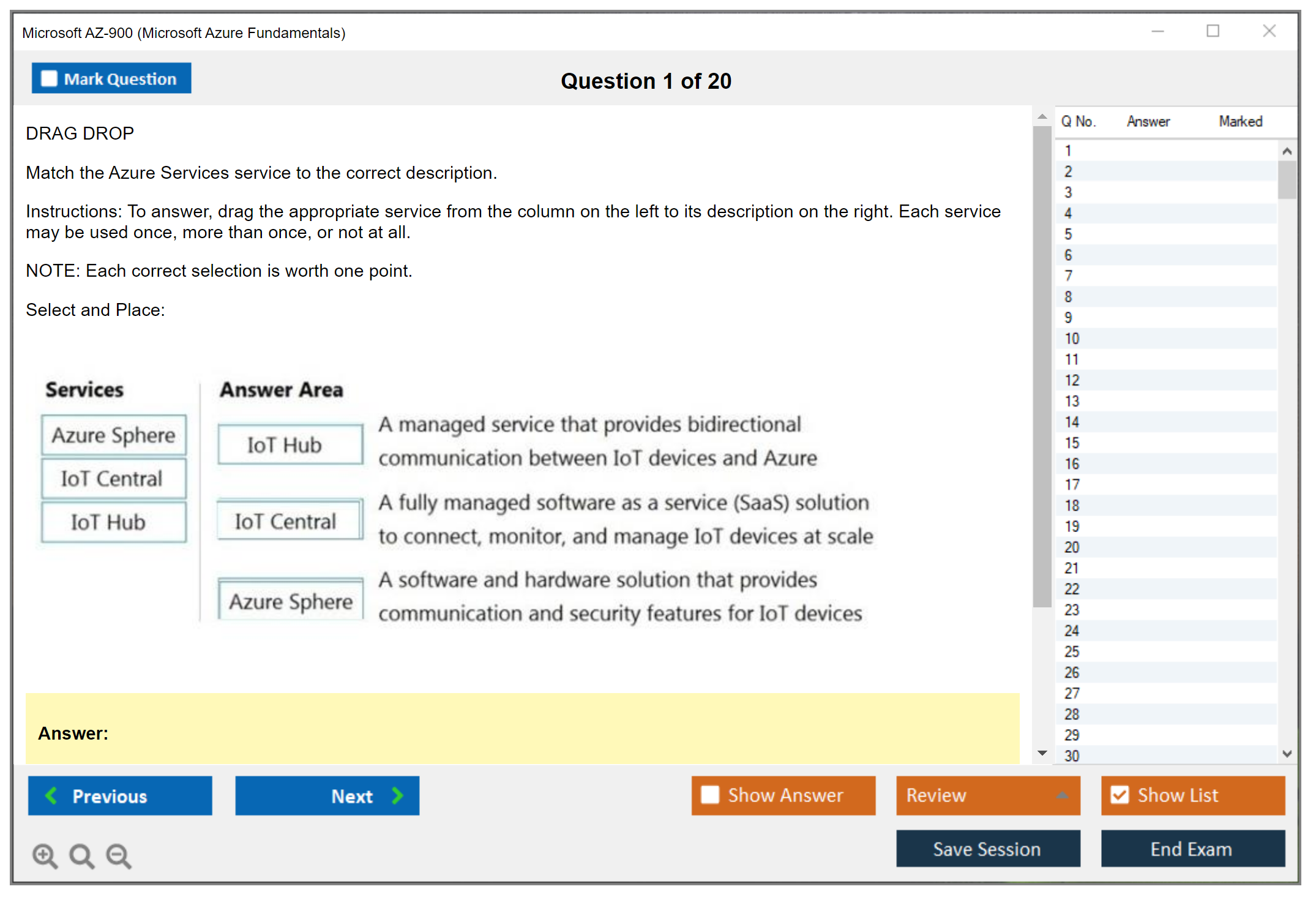Select question 10 in the list
1316x900 pixels.
[x=1072, y=339]
